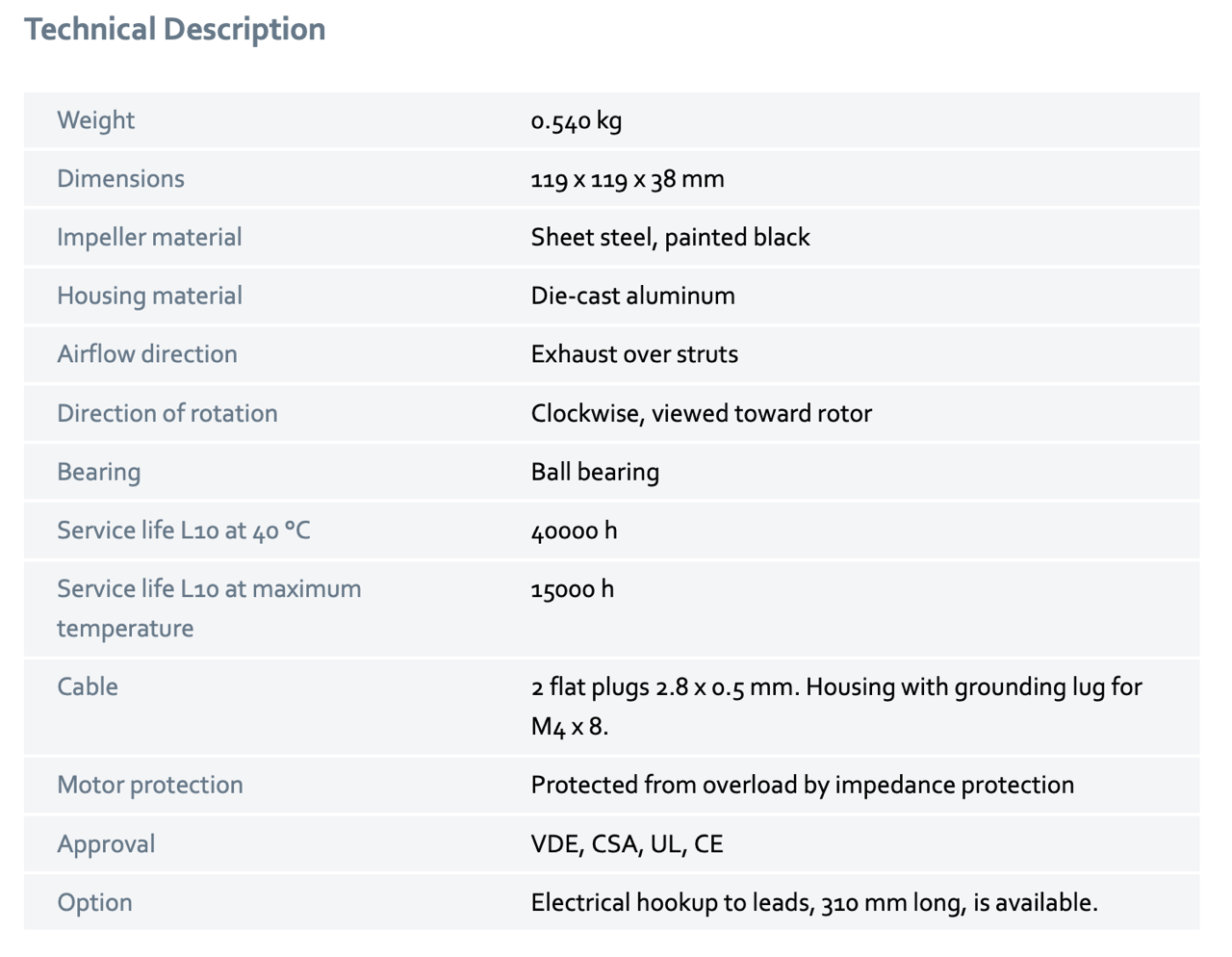Click the Impeller material label
This screenshot has width=1232, height=957.
click(149, 238)
